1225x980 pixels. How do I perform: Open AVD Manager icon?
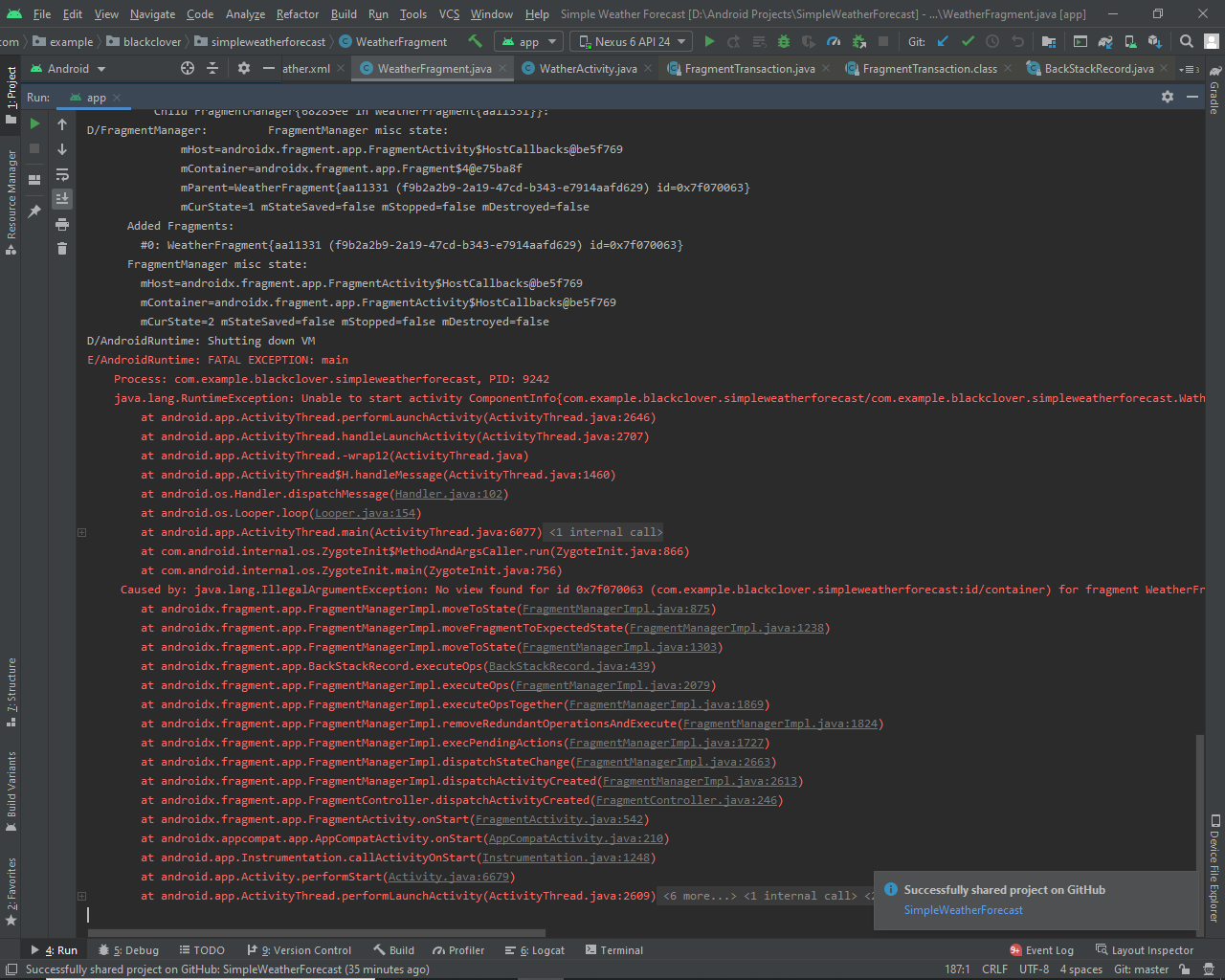point(1130,41)
